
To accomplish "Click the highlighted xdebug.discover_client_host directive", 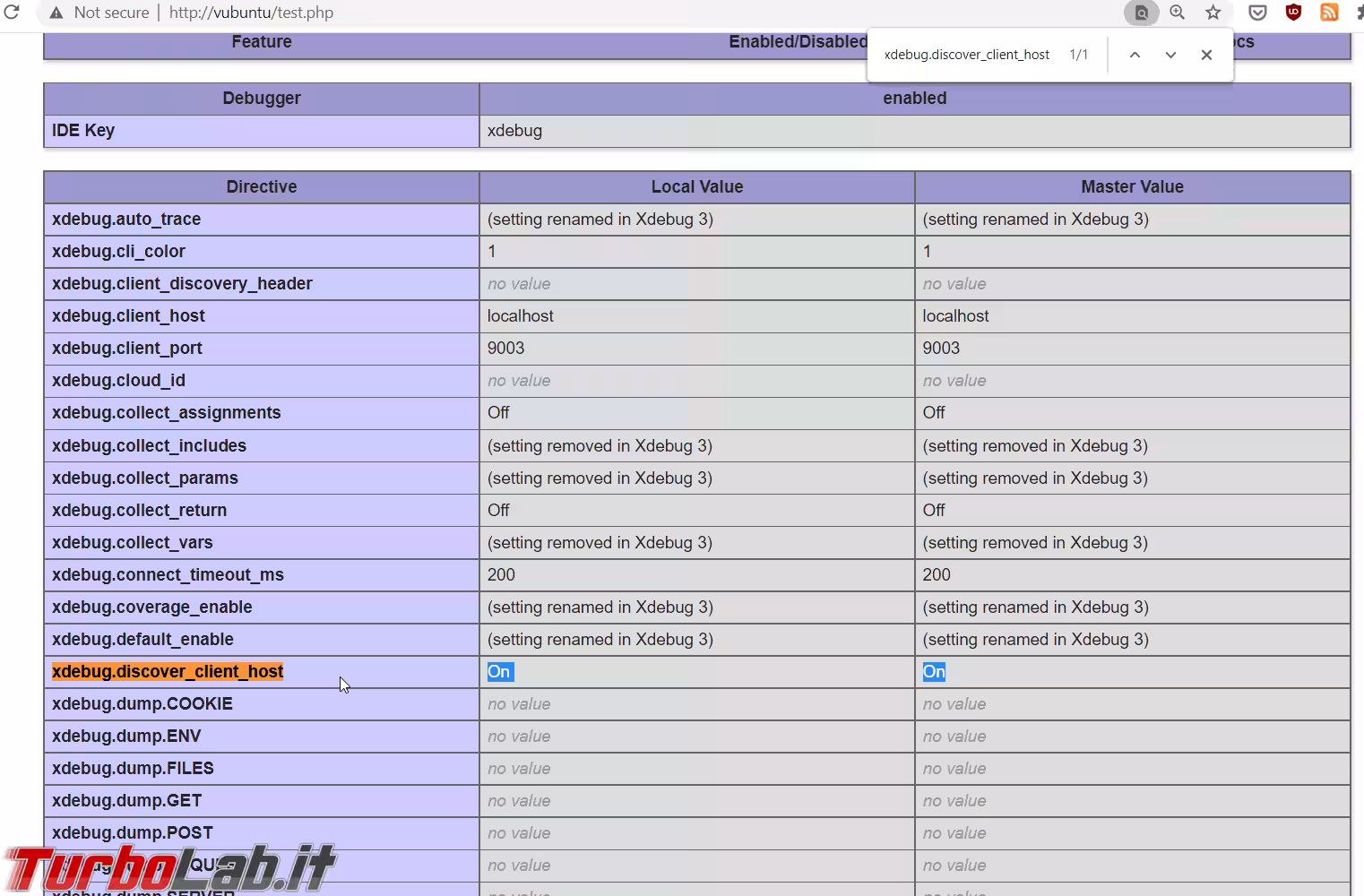I will 168,672.
